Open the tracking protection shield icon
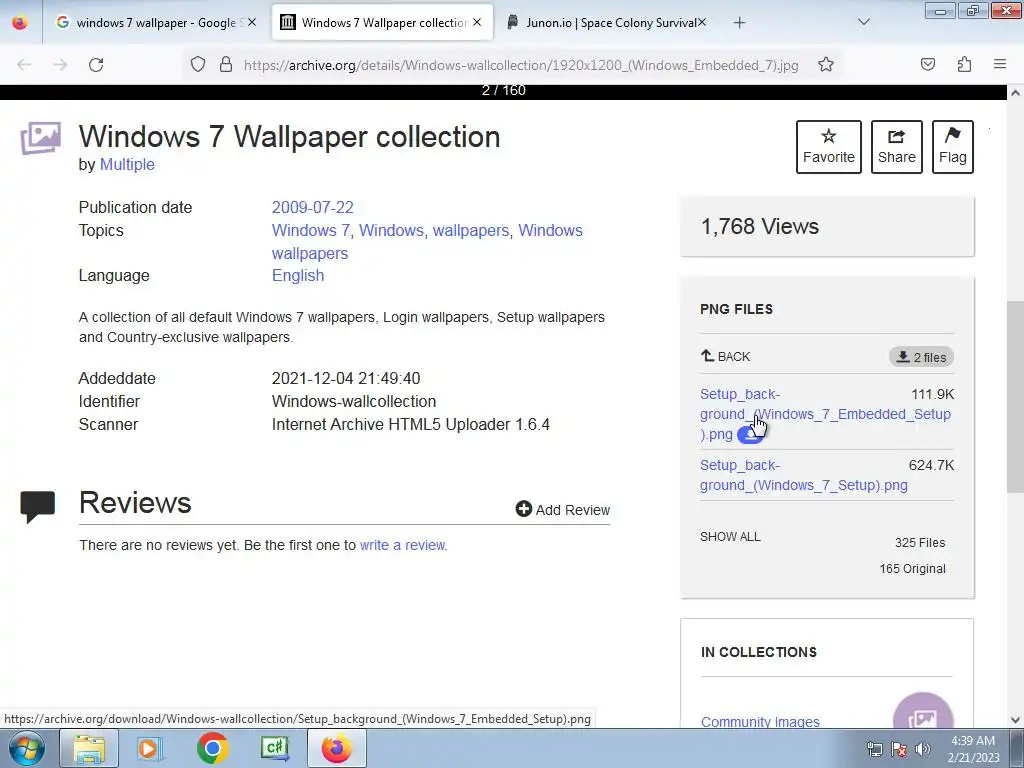Viewport: 1024px width, 768px height. 198,65
